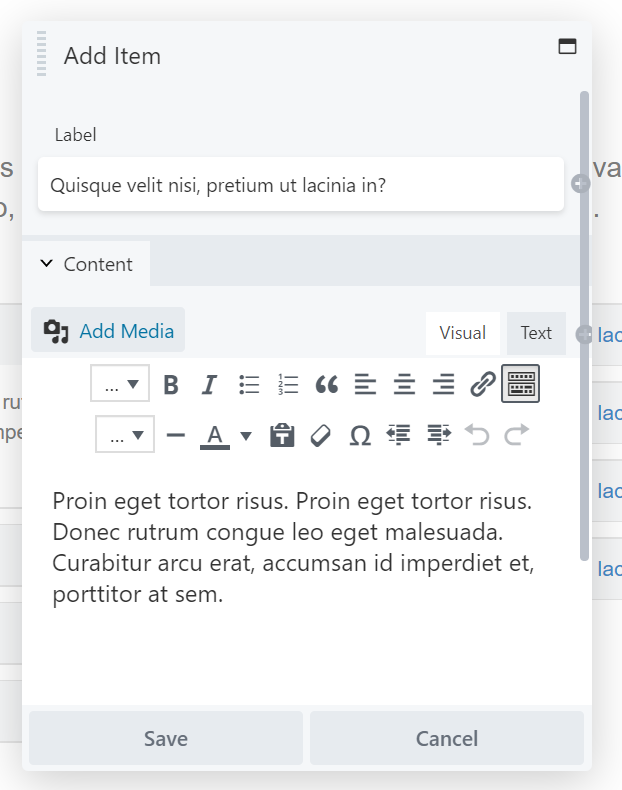The image size is (622, 790).
Task: Toggle bold formatting in the editor
Action: point(171,385)
